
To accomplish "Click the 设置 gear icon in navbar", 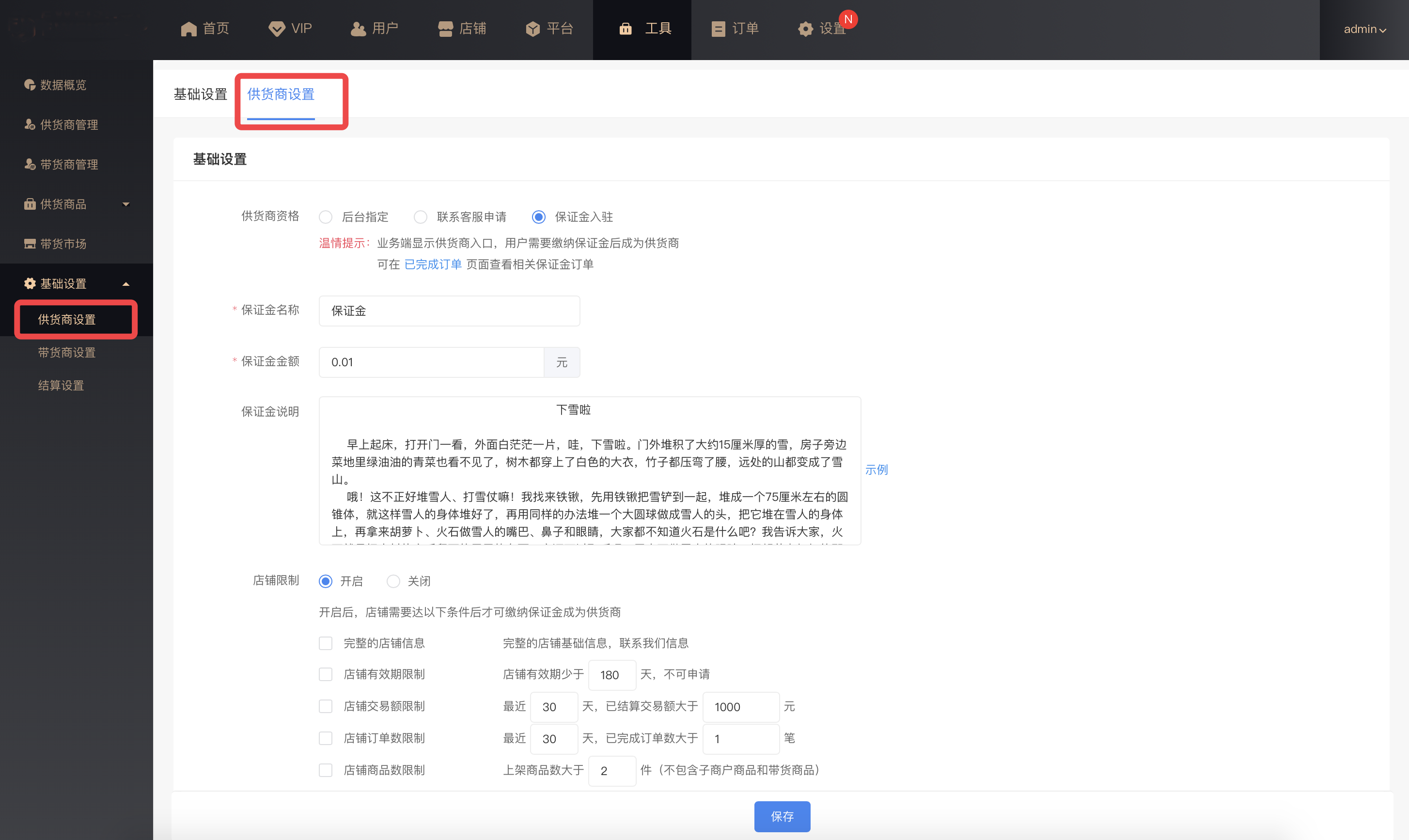I will [805, 29].
